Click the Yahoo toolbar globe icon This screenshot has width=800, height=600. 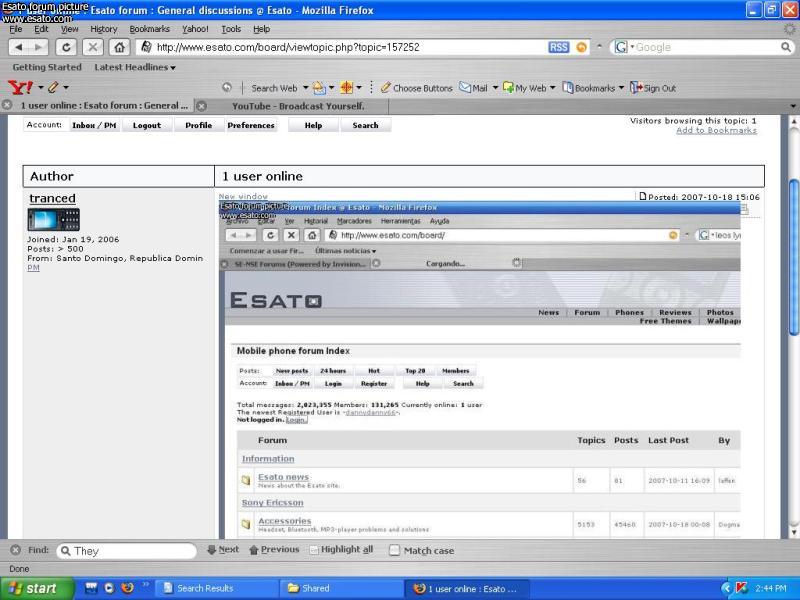coord(227,88)
